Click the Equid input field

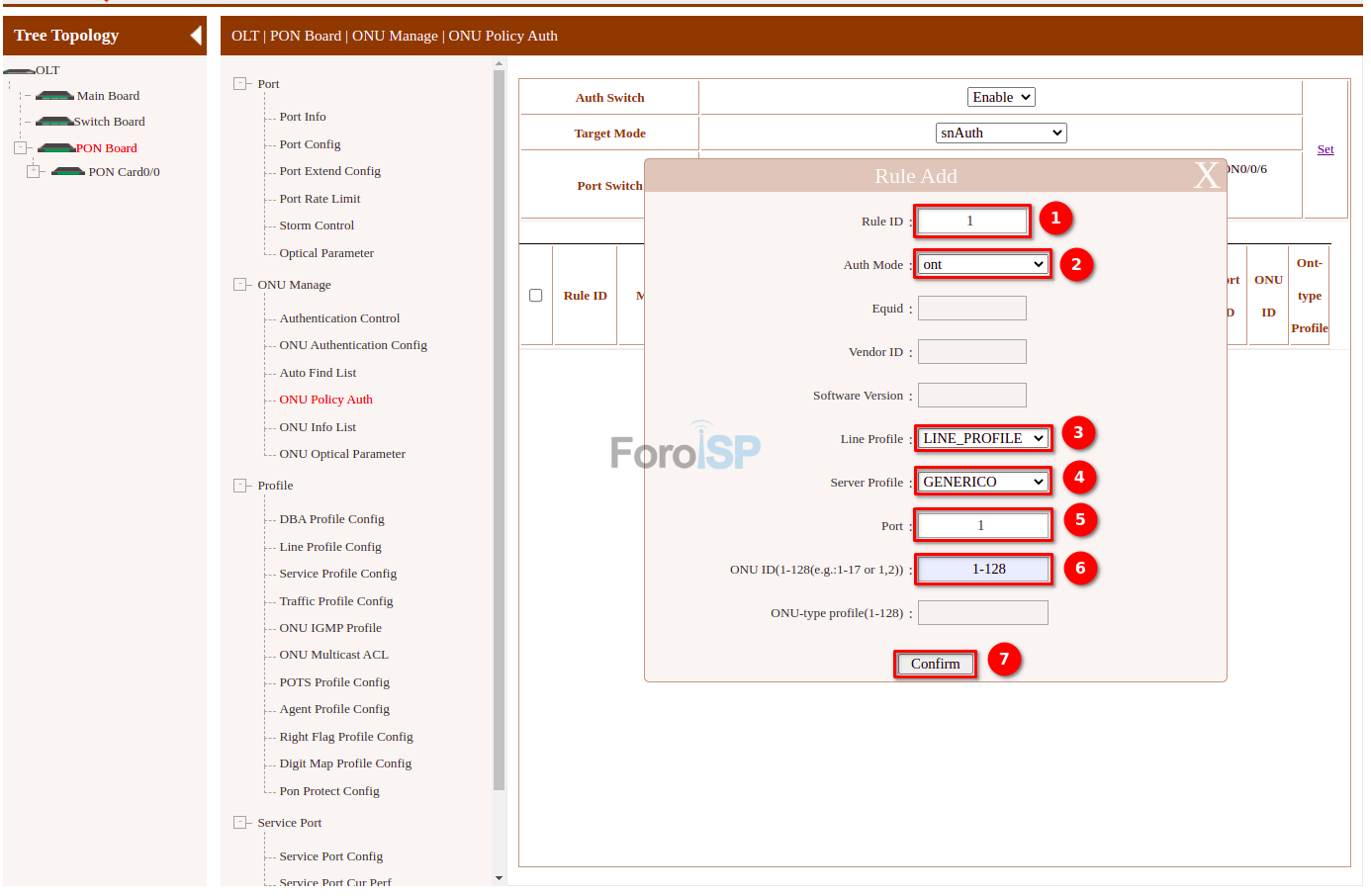(x=972, y=308)
